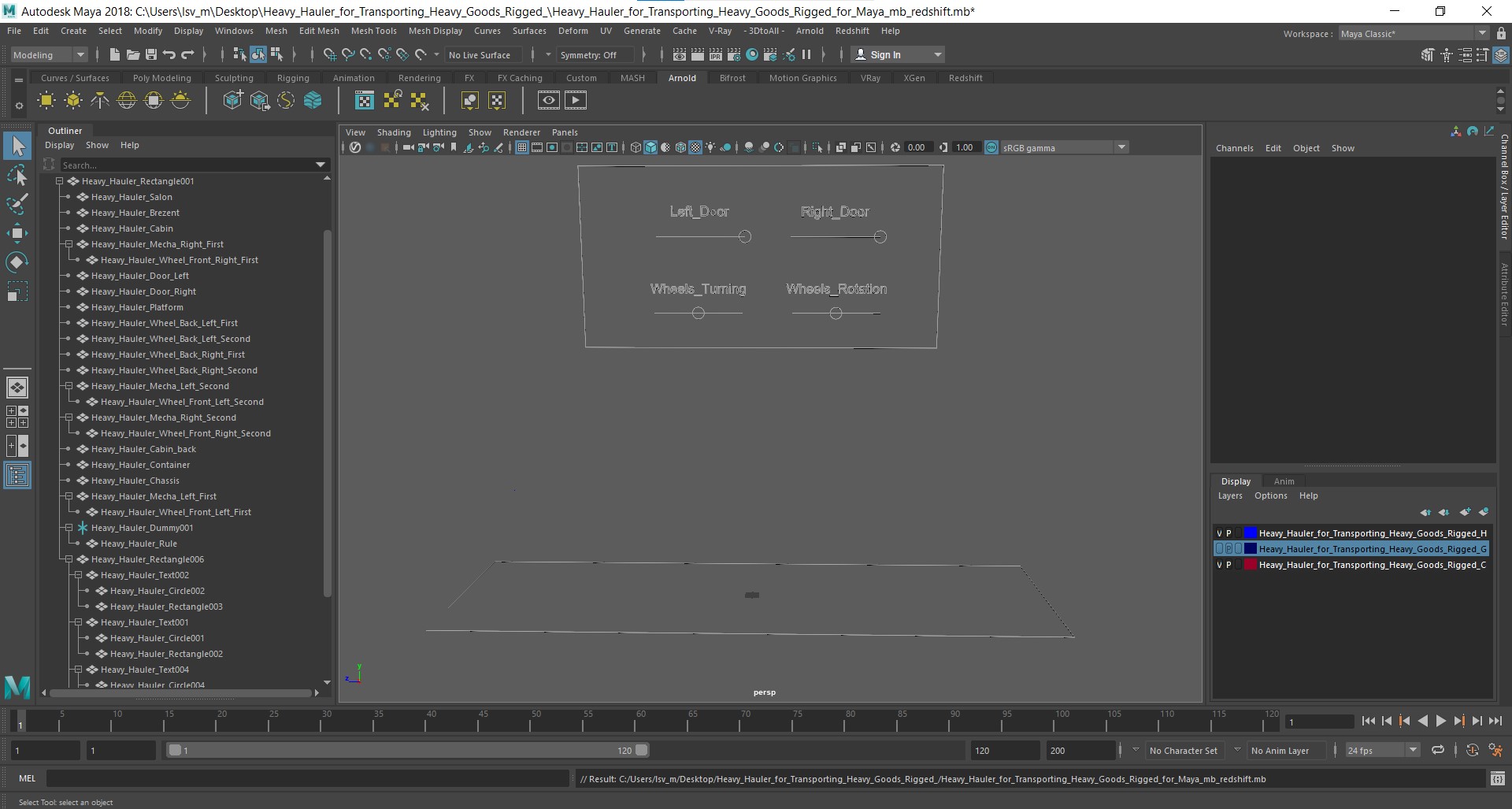Undo the last action with the curved arrow
The width and height of the screenshot is (1512, 809).
click(169, 54)
